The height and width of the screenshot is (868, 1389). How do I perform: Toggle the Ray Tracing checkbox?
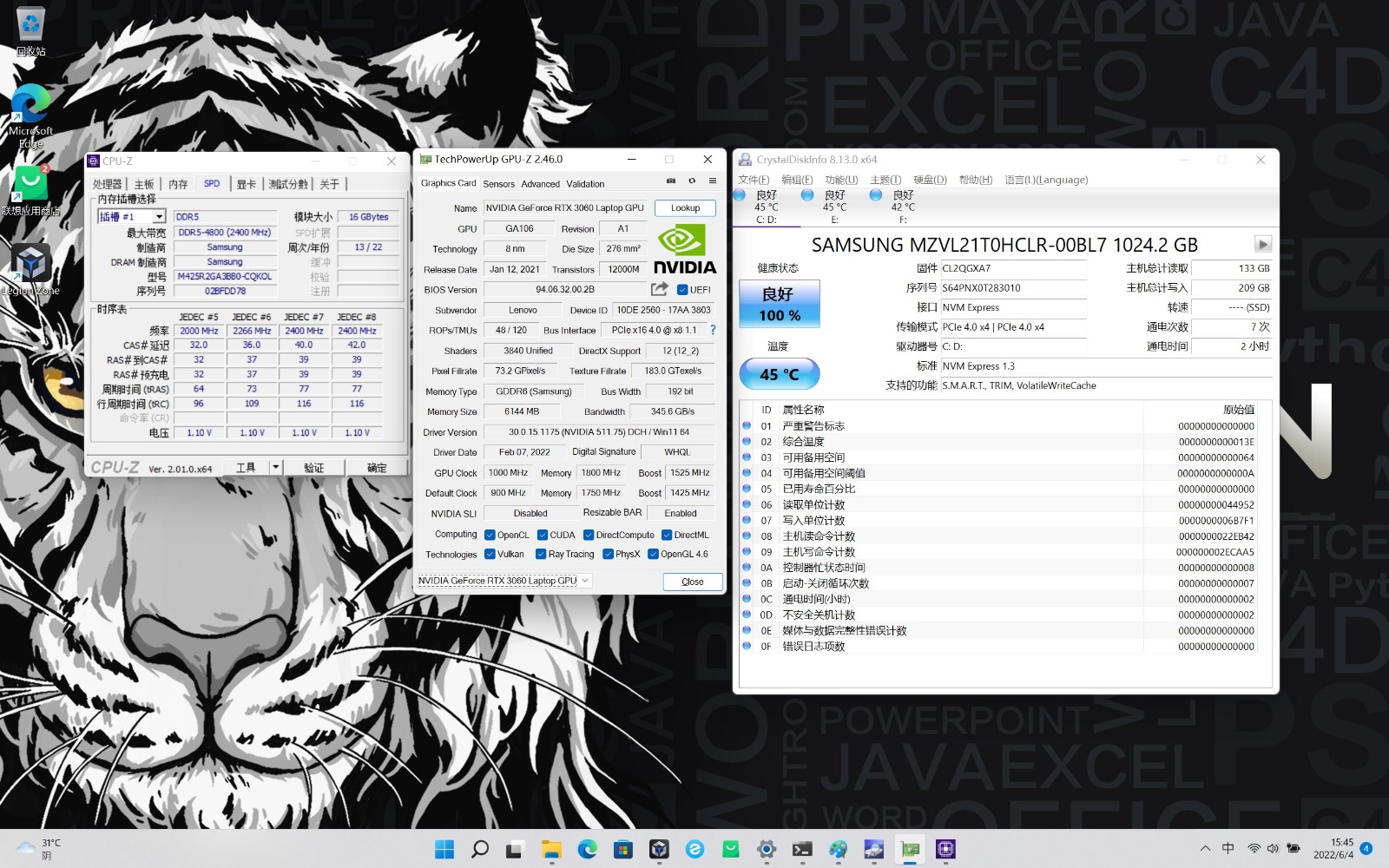click(541, 554)
